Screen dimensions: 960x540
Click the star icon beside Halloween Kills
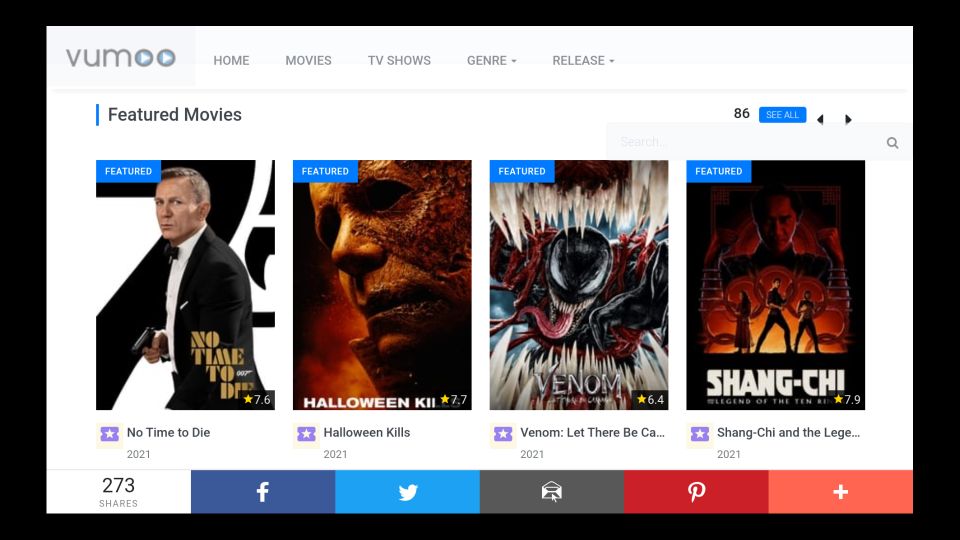click(x=306, y=434)
